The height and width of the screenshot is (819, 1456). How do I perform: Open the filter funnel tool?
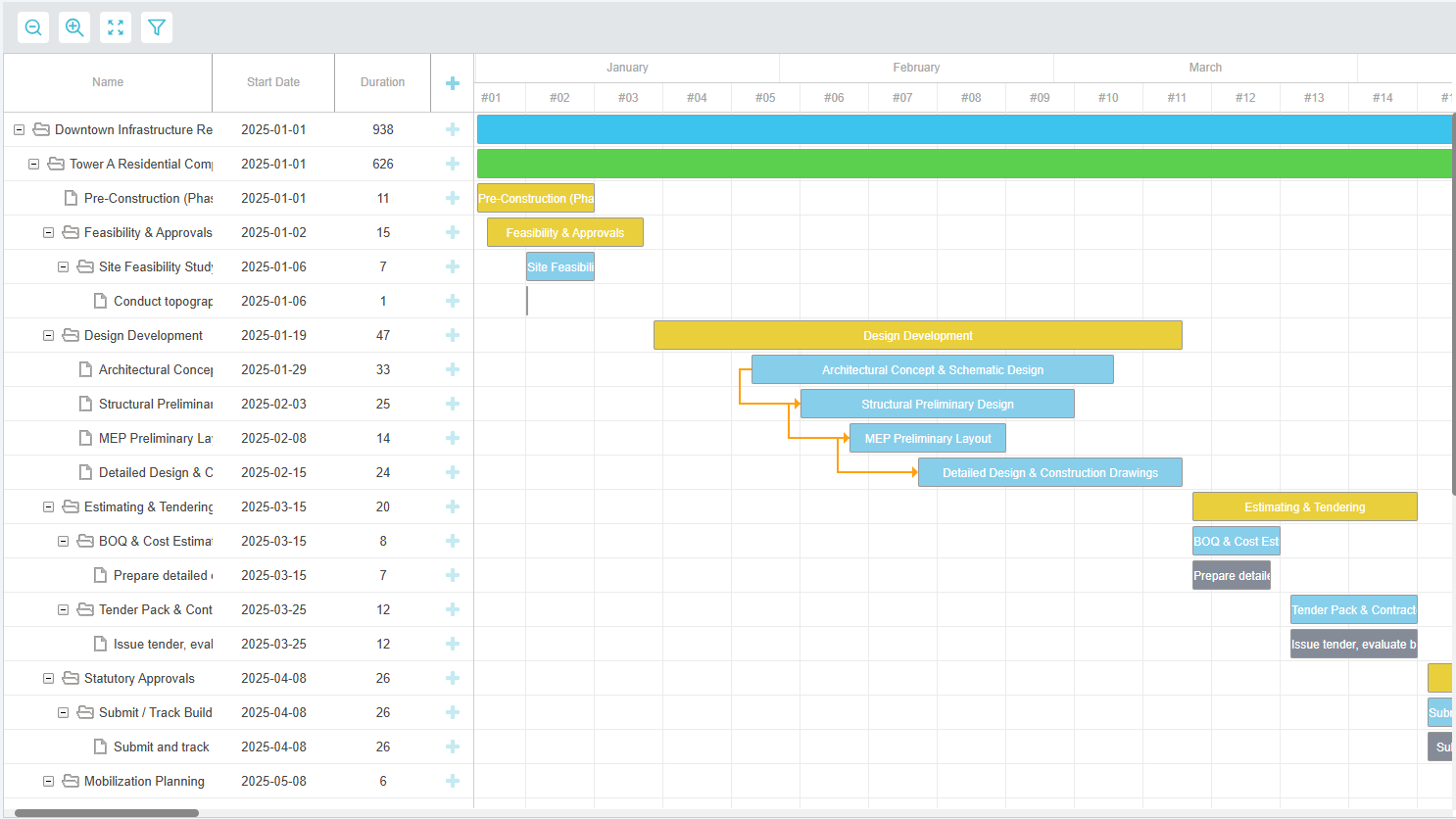(157, 27)
